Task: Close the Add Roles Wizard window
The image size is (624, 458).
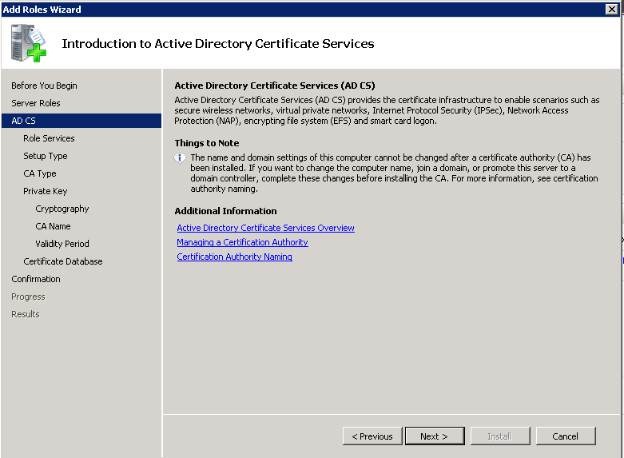Action: click(611, 9)
